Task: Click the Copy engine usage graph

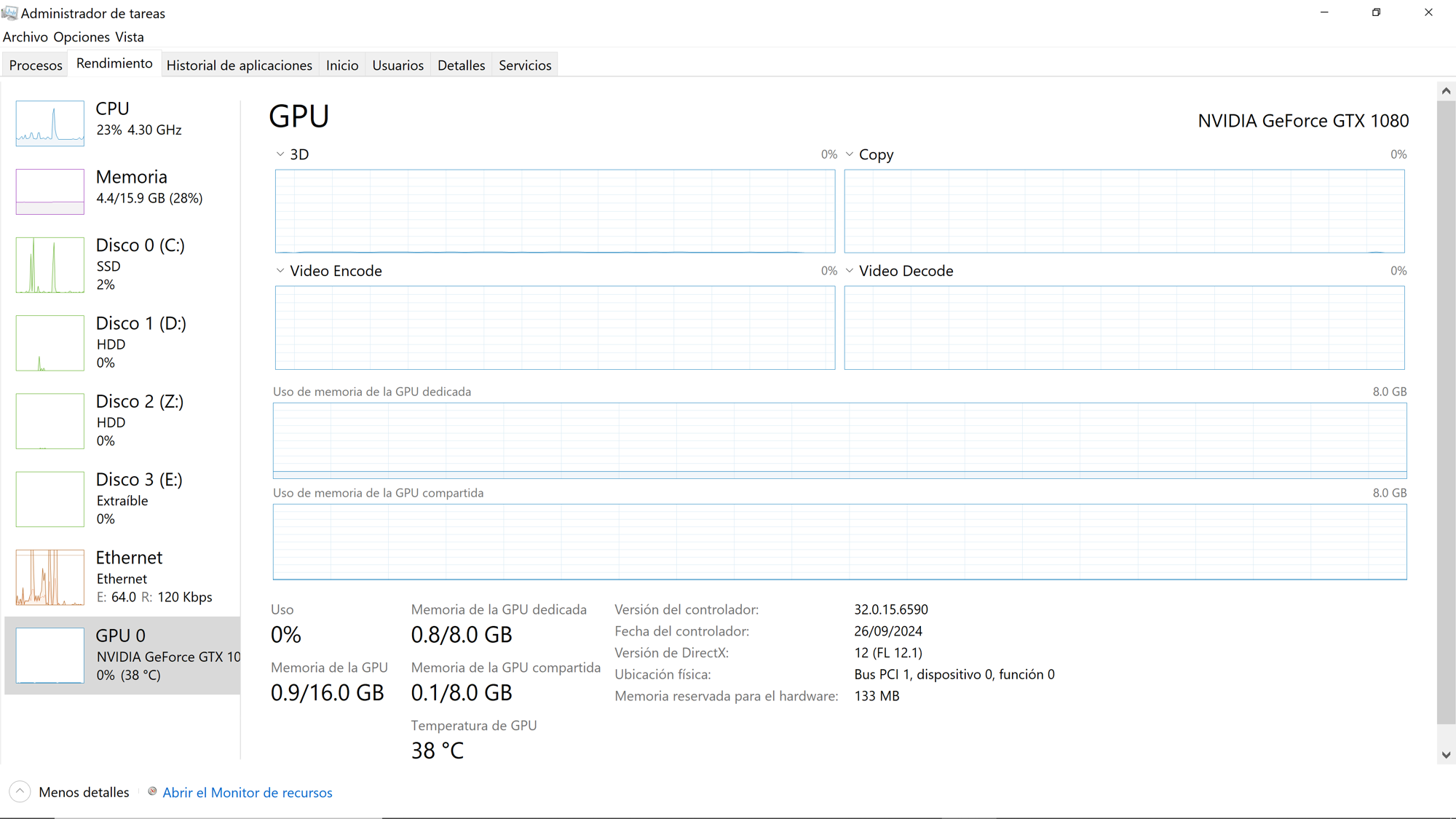Action: point(1124,211)
